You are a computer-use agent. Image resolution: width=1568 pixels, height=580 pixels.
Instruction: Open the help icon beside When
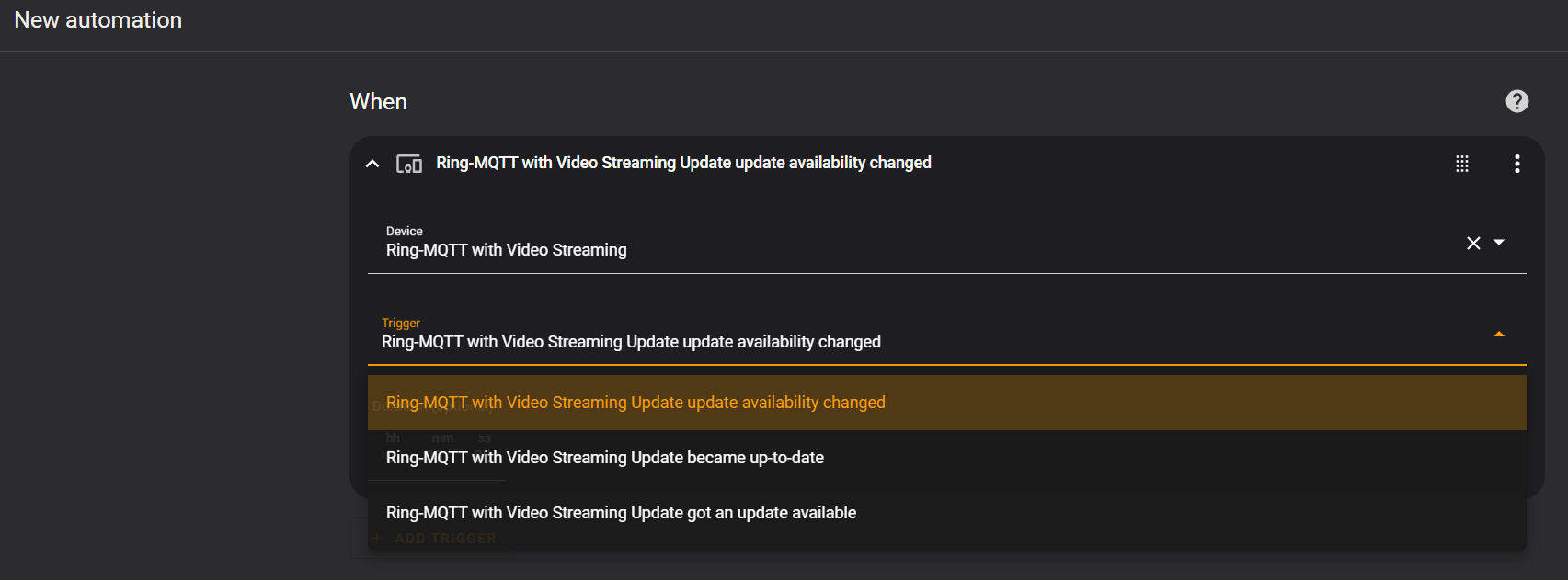click(1516, 101)
